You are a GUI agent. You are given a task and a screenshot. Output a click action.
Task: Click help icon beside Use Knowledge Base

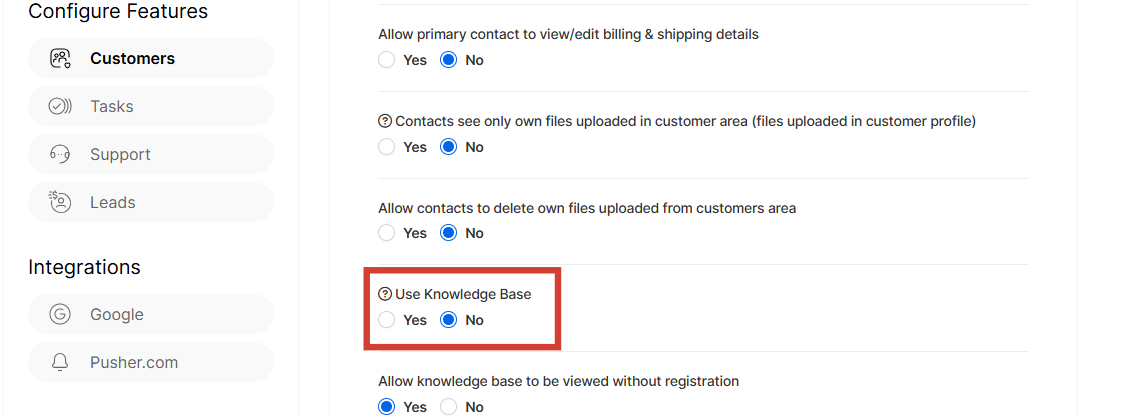[385, 294]
